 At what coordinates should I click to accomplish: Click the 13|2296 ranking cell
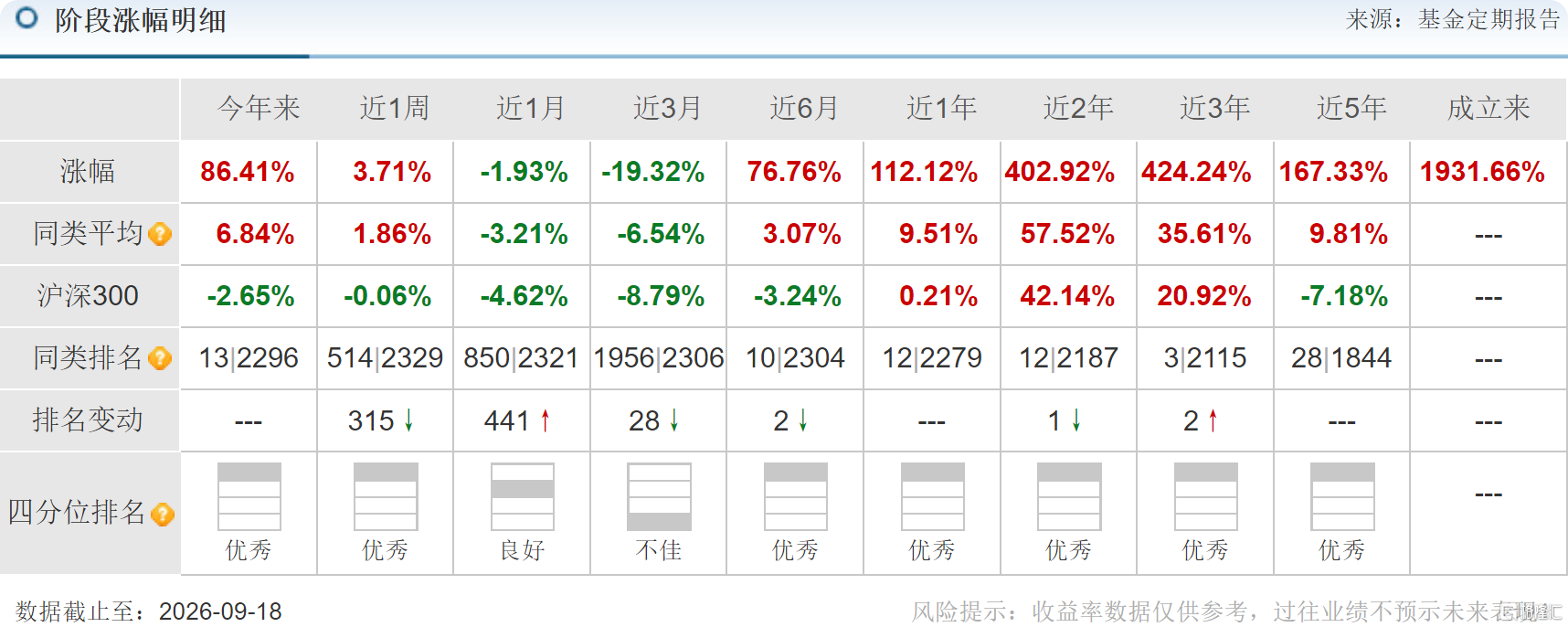(x=249, y=358)
